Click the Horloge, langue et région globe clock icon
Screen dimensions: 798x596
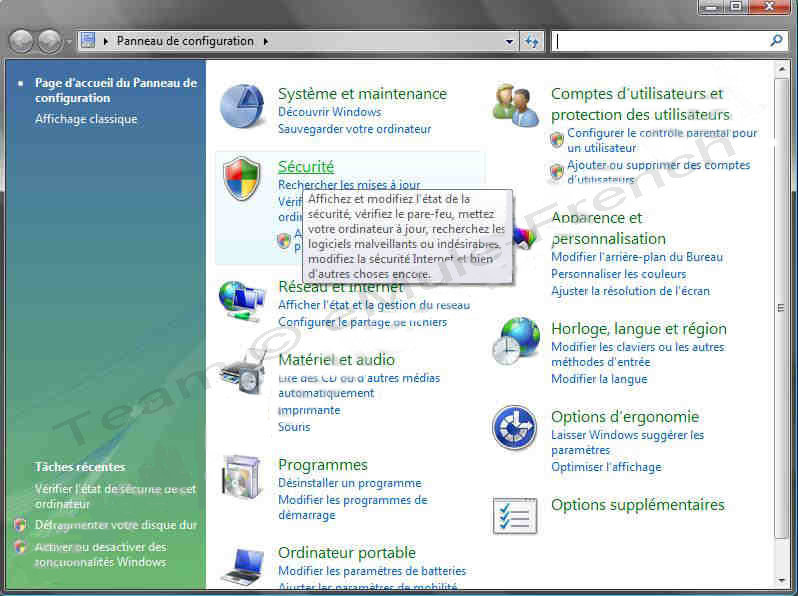click(516, 340)
